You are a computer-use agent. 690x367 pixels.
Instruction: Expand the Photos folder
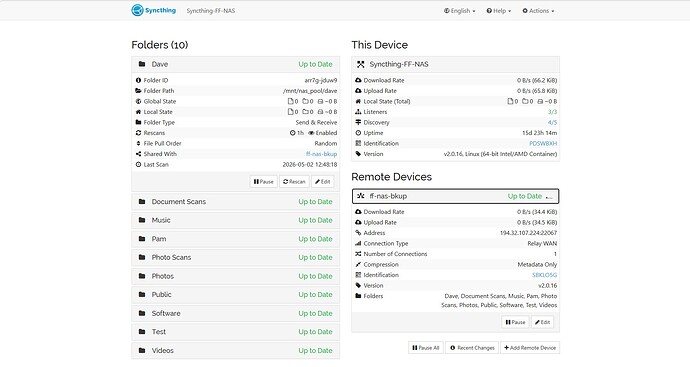235,276
